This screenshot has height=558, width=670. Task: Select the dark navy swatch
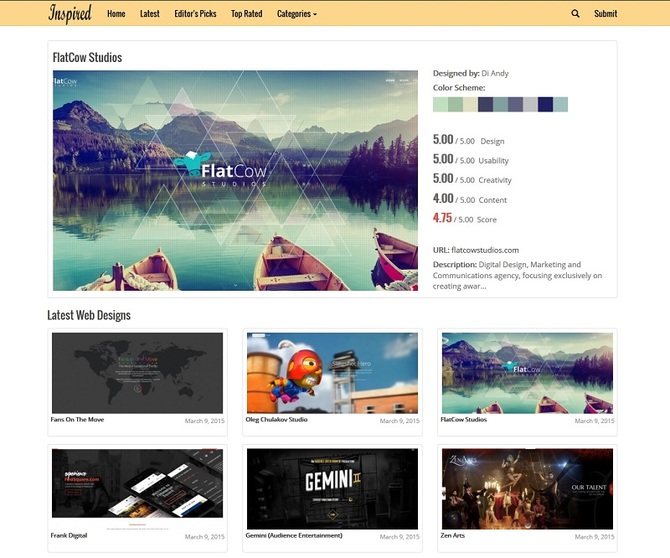[545, 104]
